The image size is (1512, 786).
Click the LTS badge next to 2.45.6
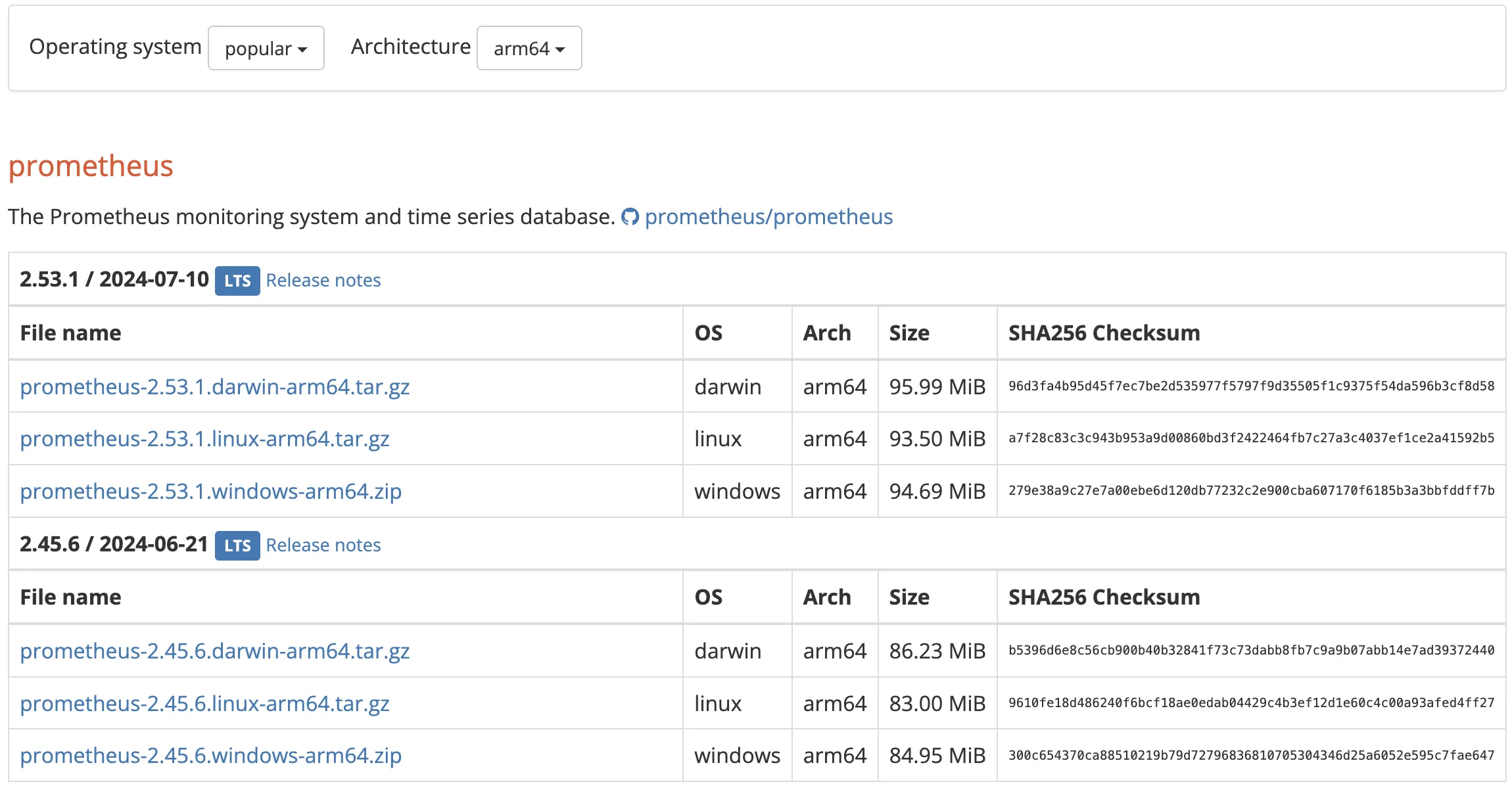[237, 545]
